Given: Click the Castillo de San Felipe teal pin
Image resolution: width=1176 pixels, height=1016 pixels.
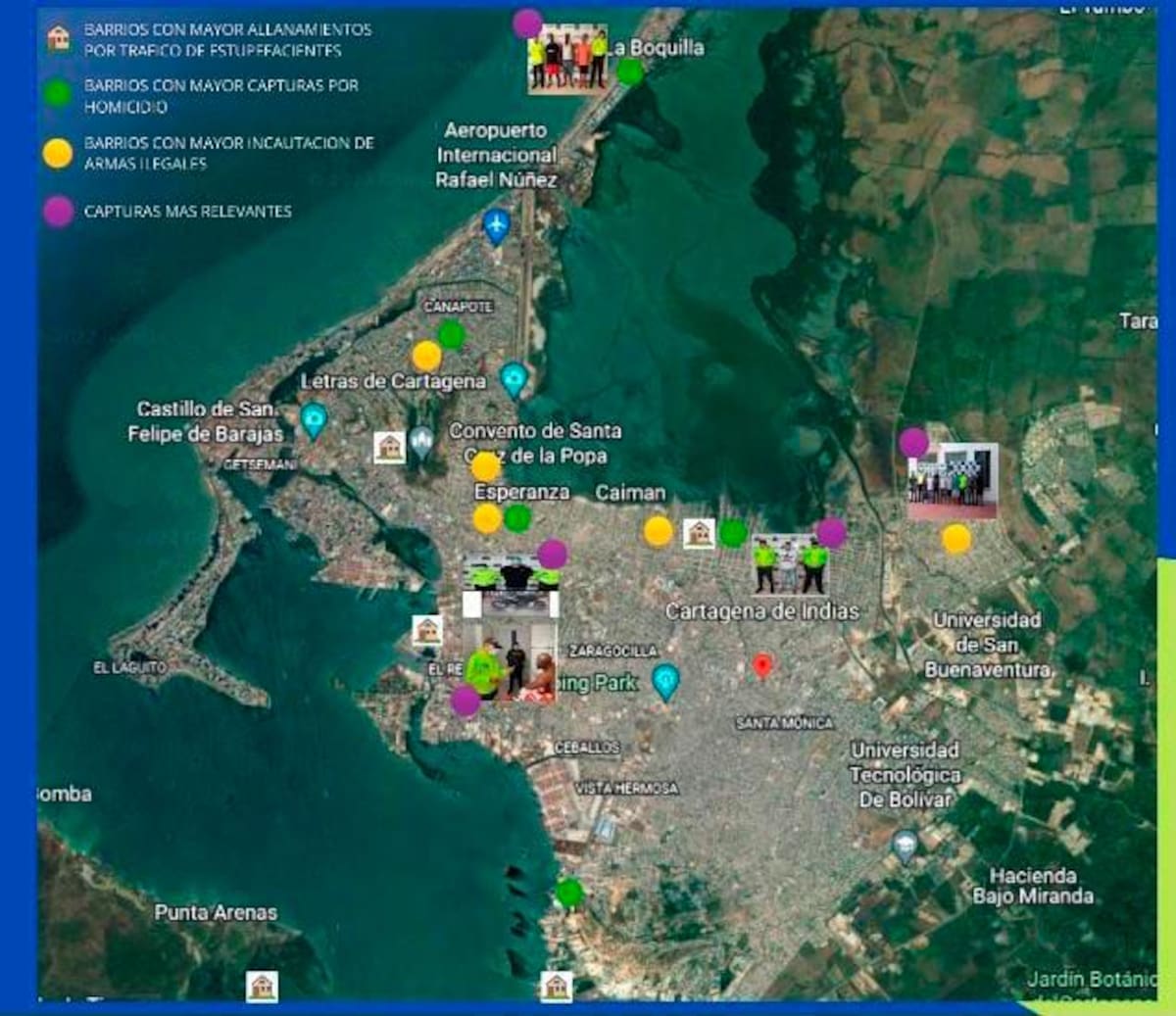Looking at the screenshot, I should pos(314,419).
